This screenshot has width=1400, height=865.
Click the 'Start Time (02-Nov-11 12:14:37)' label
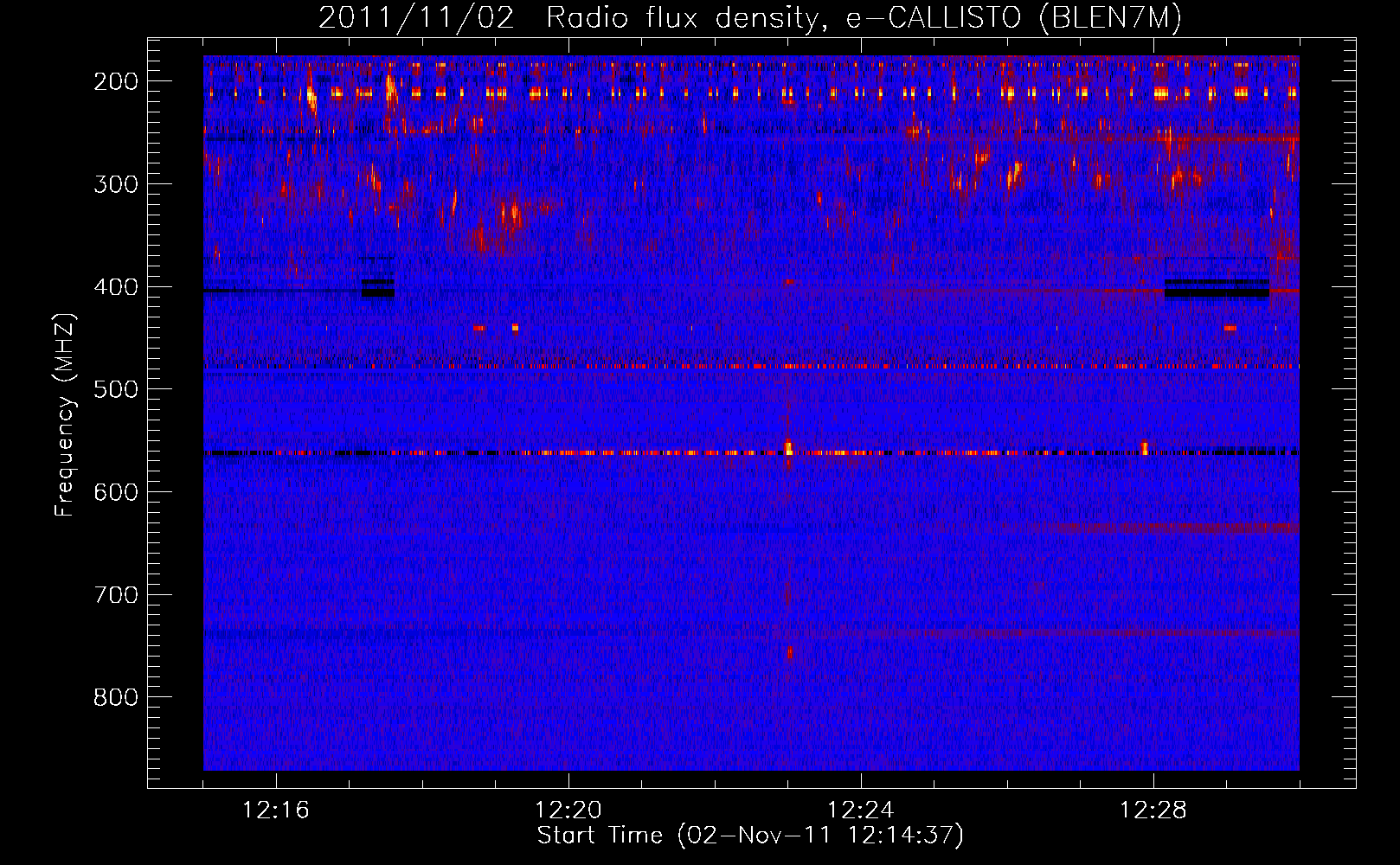pos(750,836)
